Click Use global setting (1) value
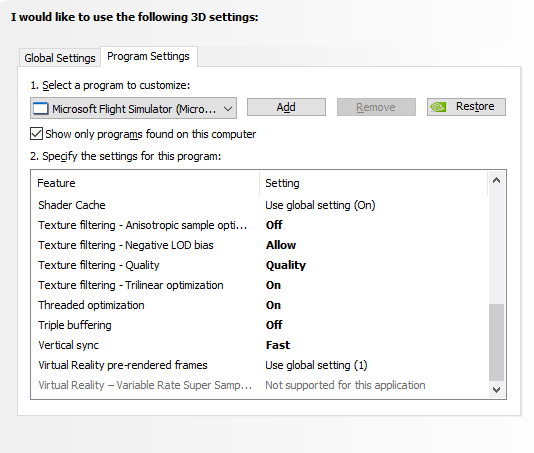This screenshot has width=534, height=453. (x=316, y=365)
